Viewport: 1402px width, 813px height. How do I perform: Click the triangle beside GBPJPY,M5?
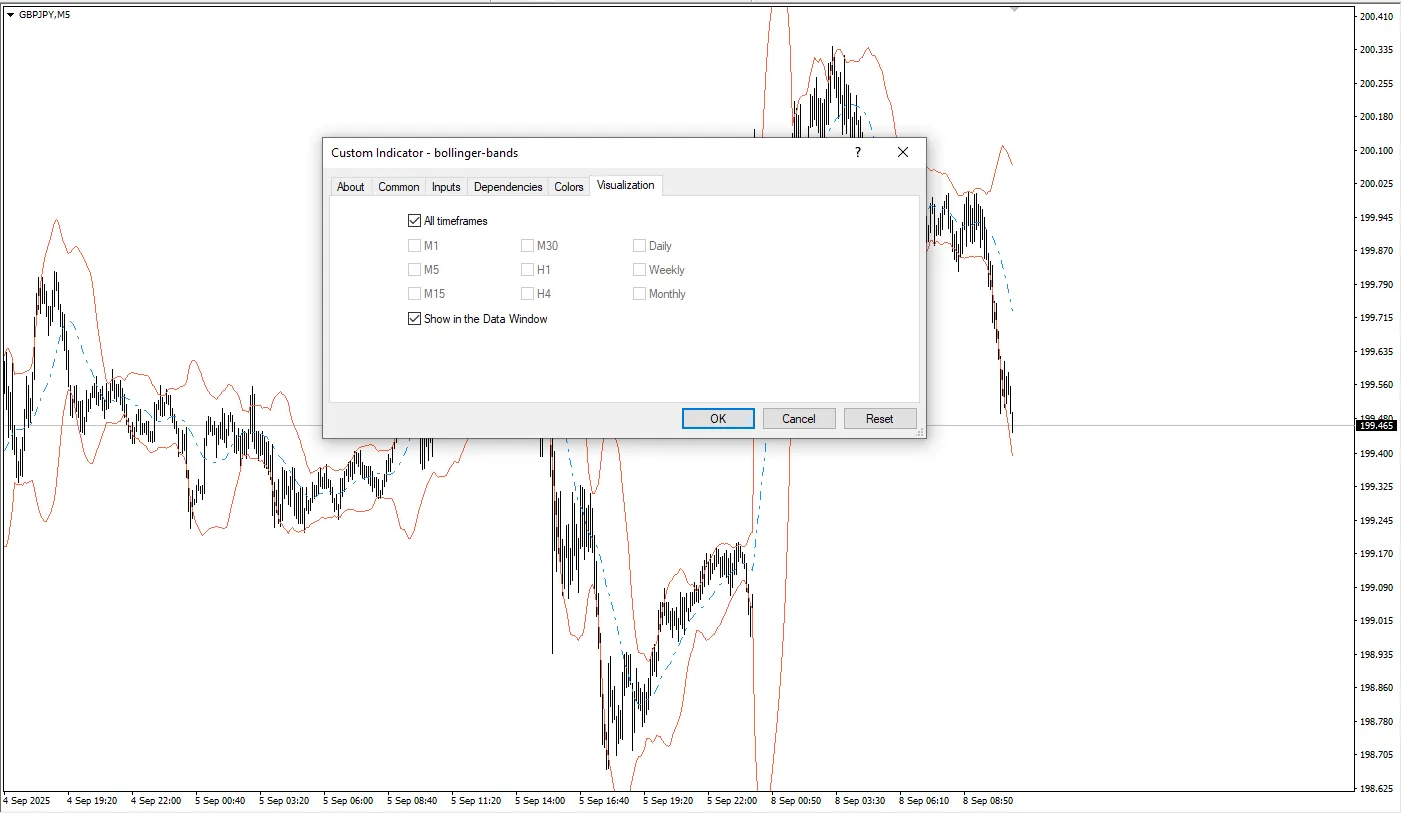pyautogui.click(x=10, y=15)
